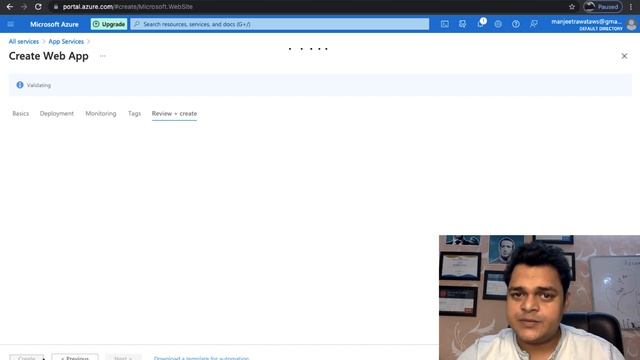Open the ellipsis next to Create Web App
This screenshot has width=640, height=360.
pyautogui.click(x=103, y=56)
